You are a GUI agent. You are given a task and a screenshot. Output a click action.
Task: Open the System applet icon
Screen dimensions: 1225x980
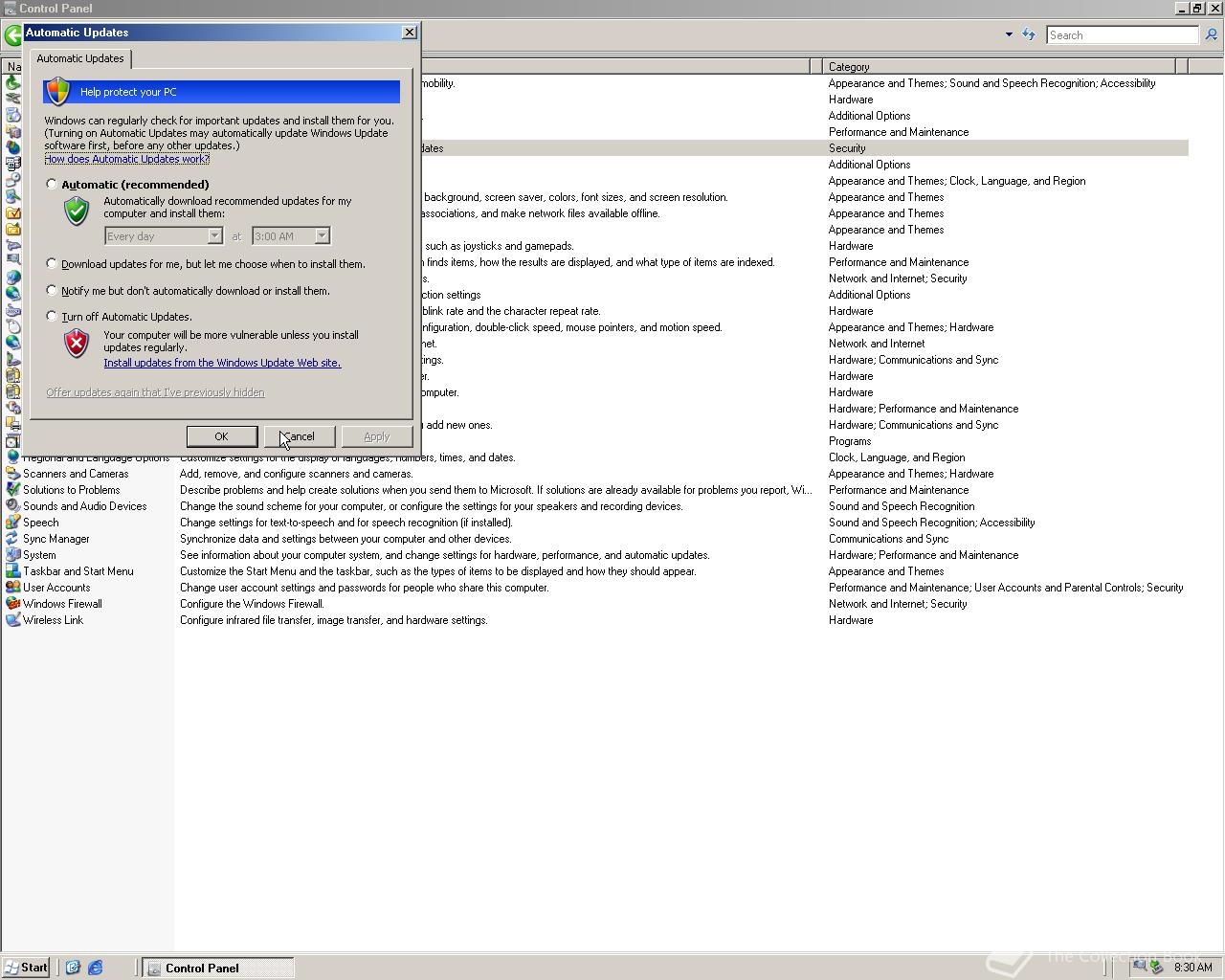pos(12,555)
